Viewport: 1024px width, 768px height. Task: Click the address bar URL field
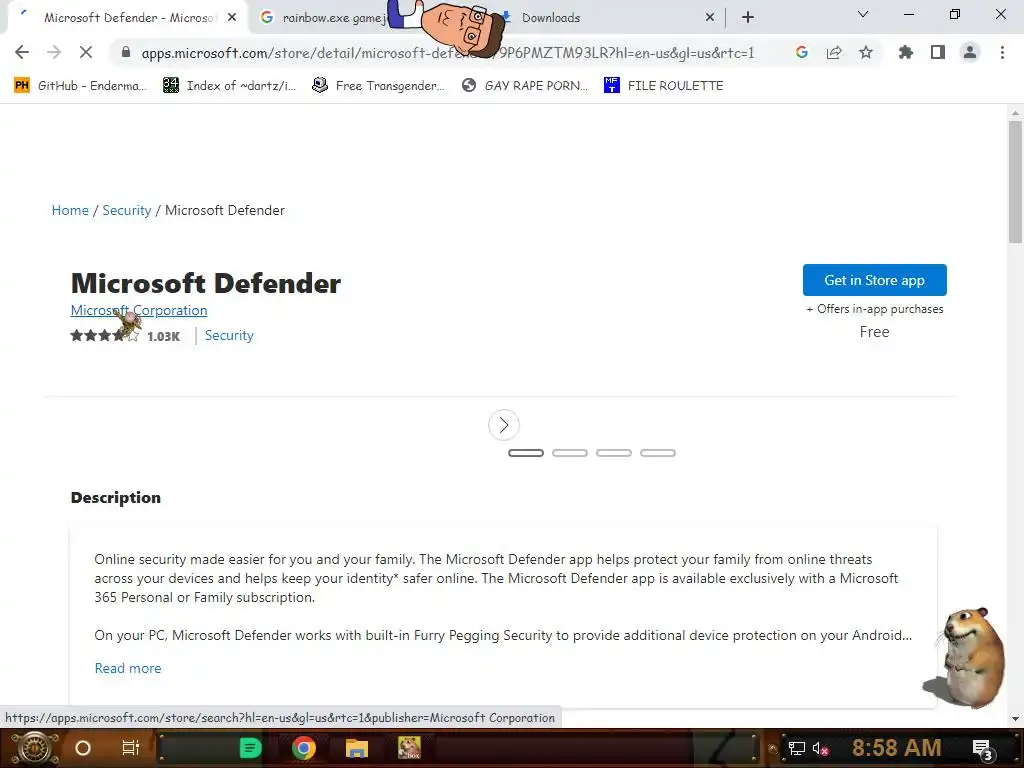tap(447, 53)
